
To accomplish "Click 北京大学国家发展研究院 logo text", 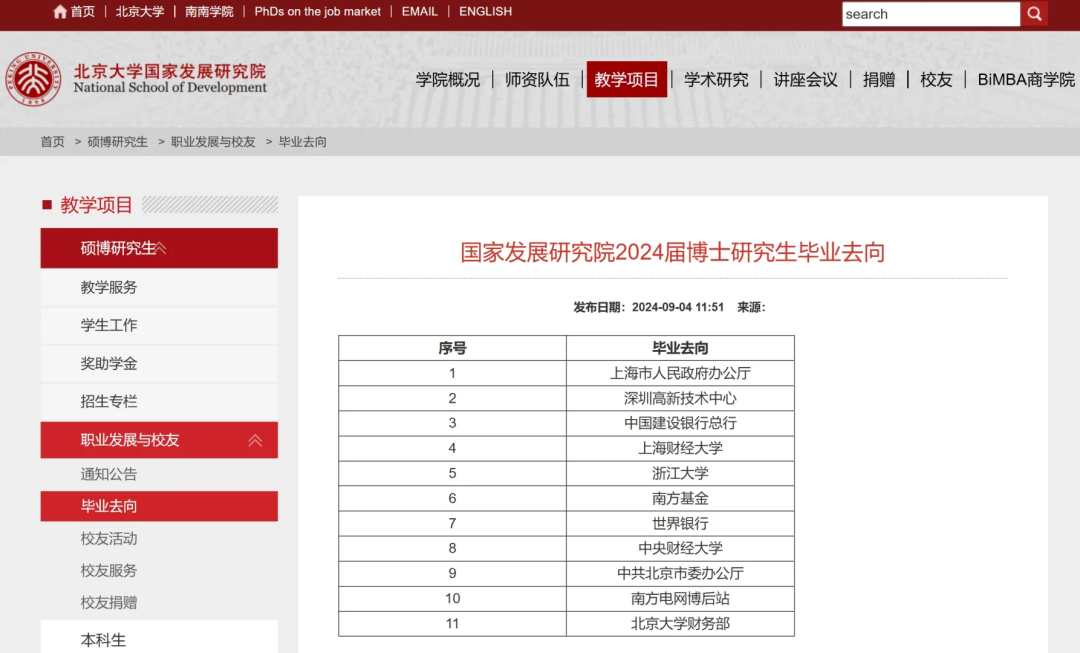I will click(170, 71).
